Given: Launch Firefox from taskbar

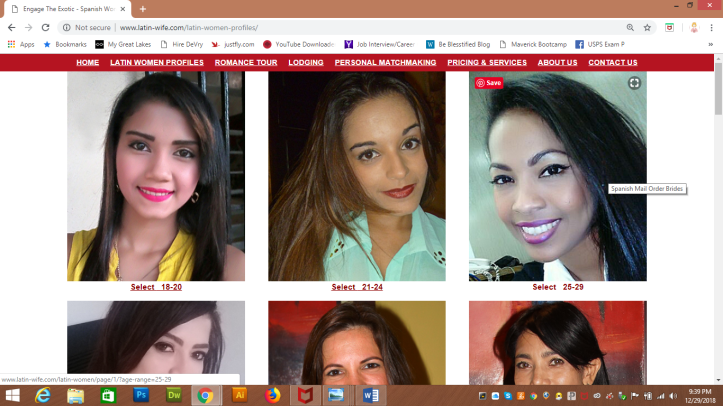Looking at the screenshot, I should coord(273,395).
